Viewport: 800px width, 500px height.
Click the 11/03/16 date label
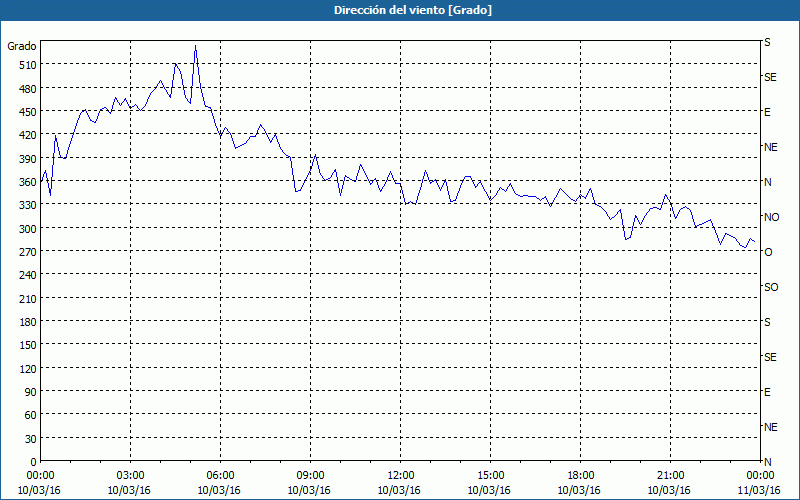click(759, 490)
